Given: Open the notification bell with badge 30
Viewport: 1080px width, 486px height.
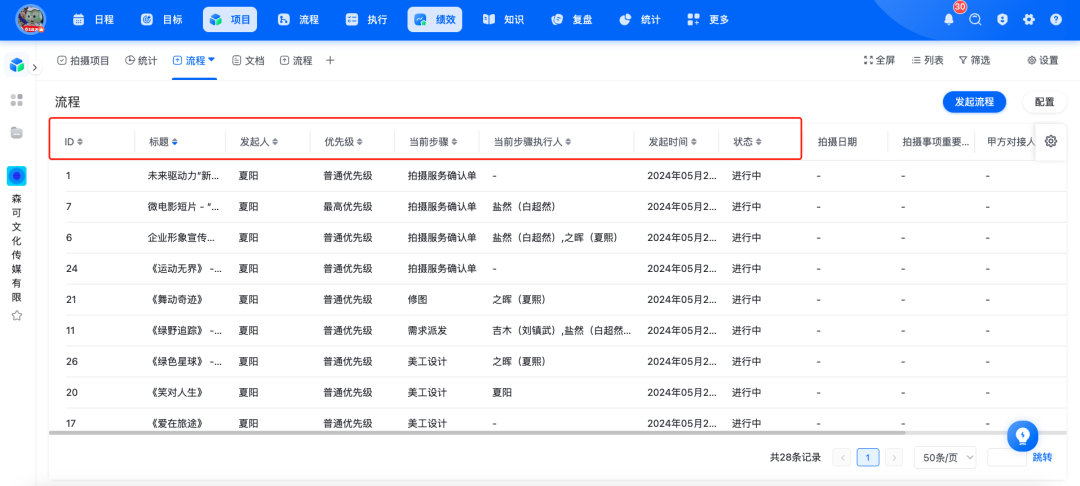Looking at the screenshot, I should click(948, 19).
